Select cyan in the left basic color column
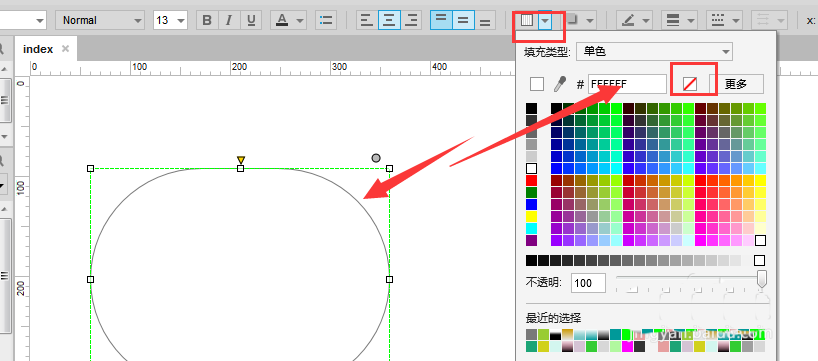The height and width of the screenshot is (361, 818). (x=532, y=228)
